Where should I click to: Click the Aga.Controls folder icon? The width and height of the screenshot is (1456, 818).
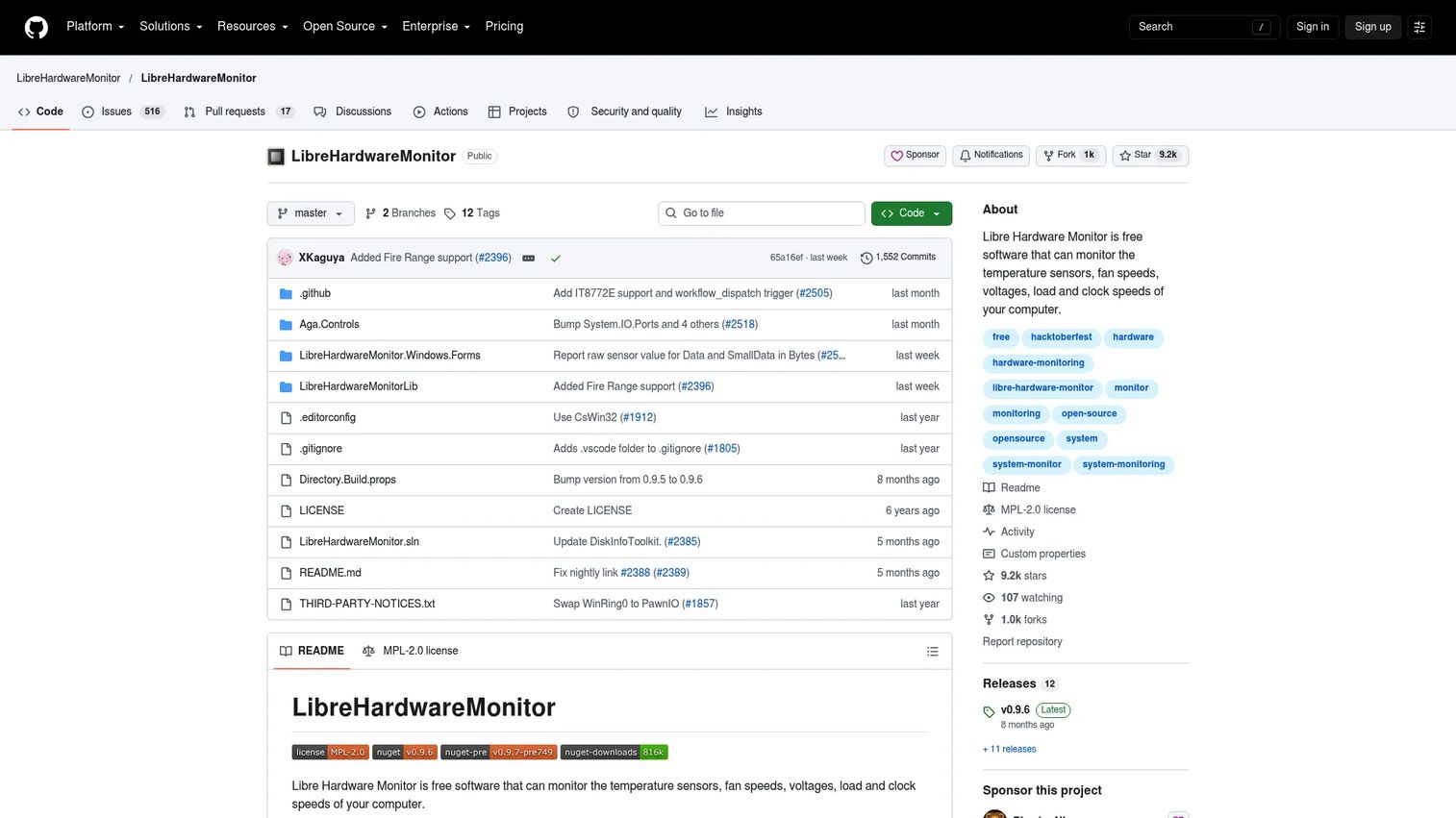point(286,325)
